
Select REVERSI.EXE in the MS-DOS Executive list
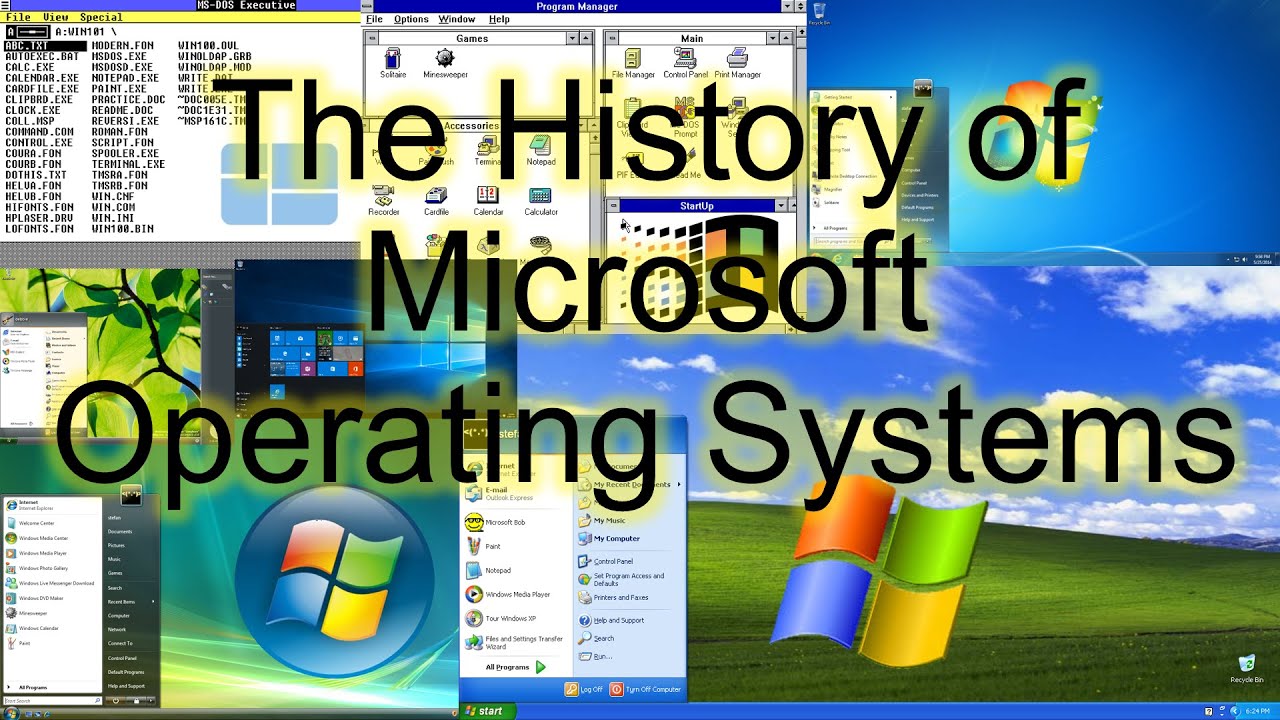[x=125, y=121]
